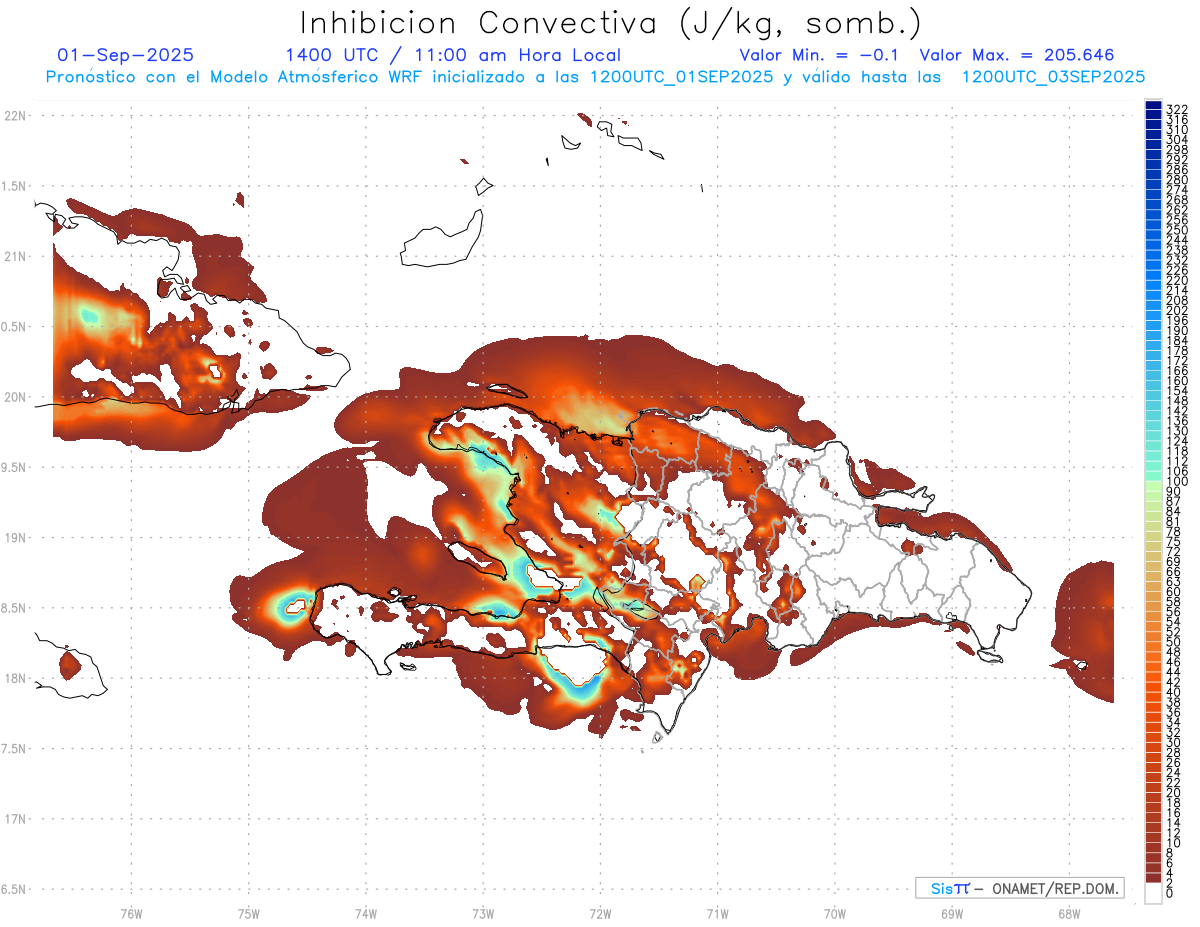Select the "Valor Max. = 205.646" readout

pyautogui.click(x=1017, y=55)
